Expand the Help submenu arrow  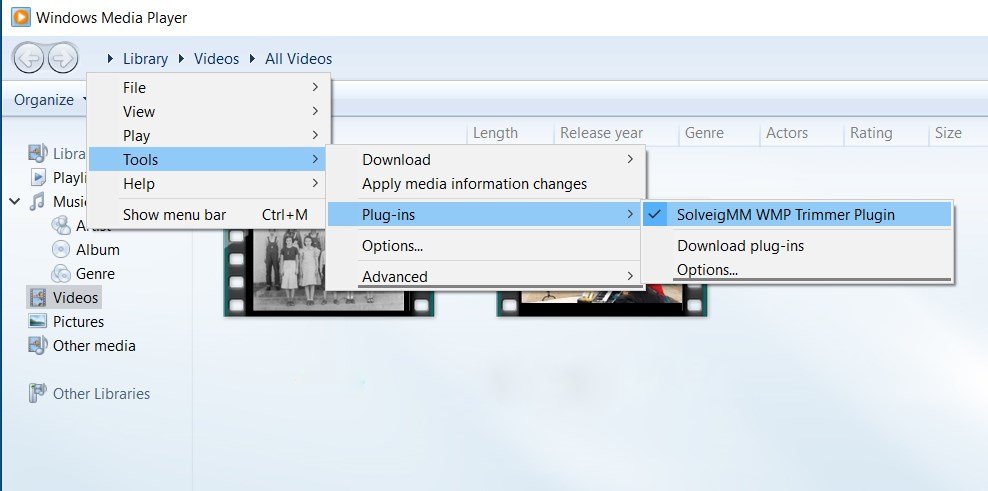pos(315,183)
